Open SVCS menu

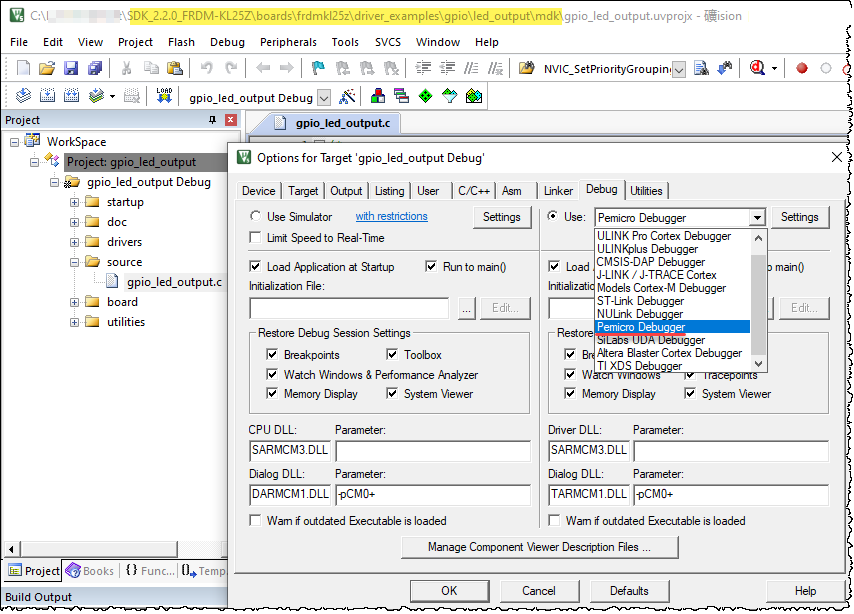(x=388, y=42)
